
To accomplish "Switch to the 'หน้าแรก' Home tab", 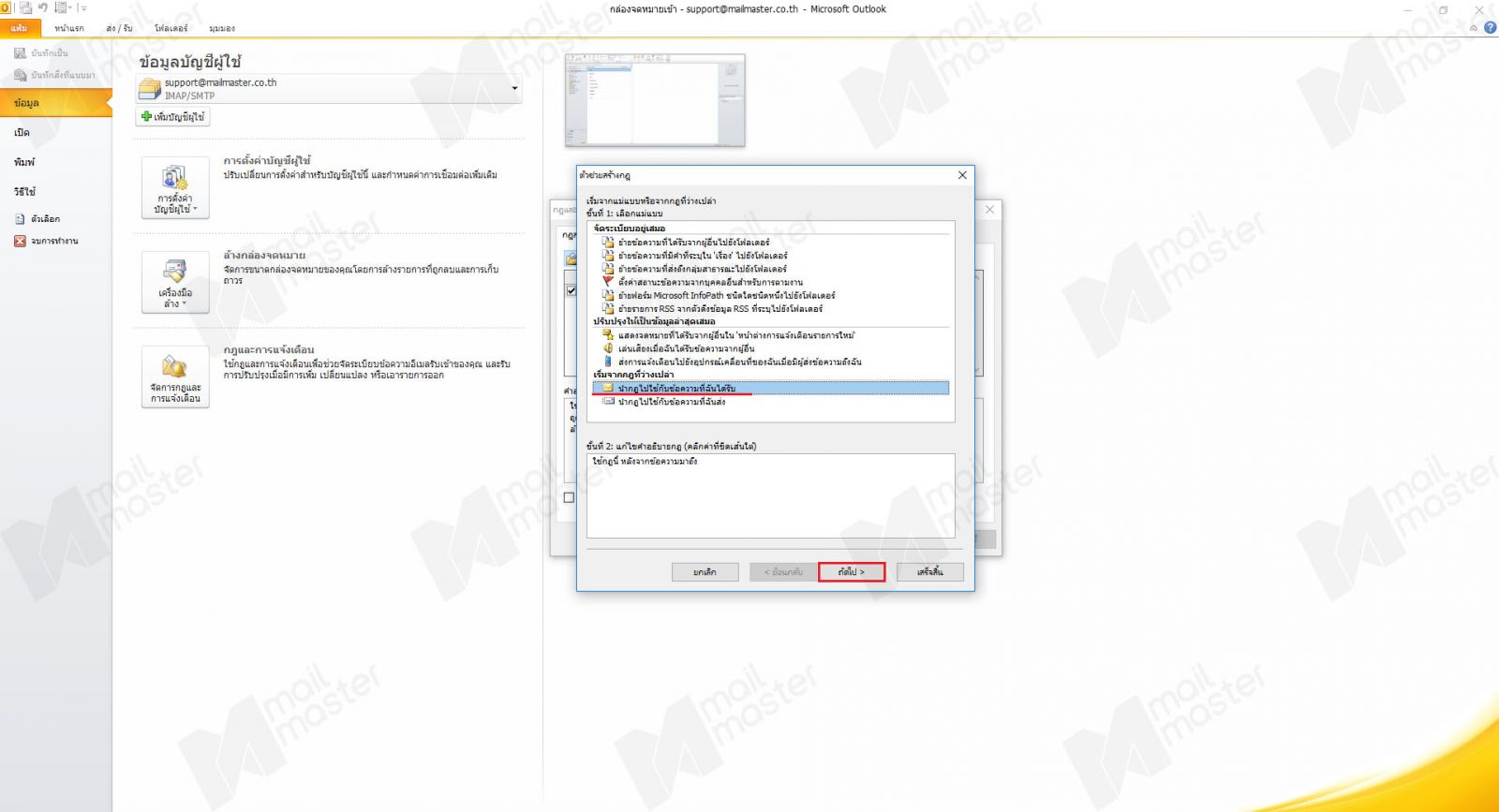I will pos(69,28).
